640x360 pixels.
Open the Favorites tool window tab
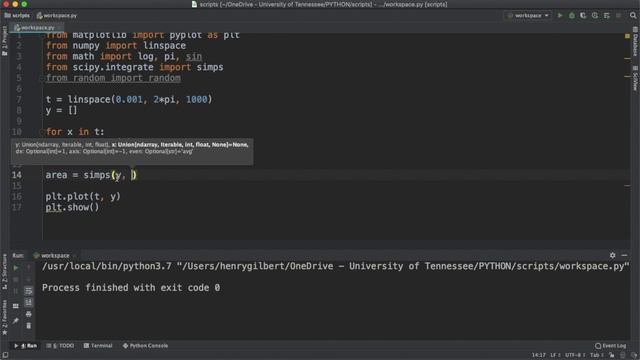pos(4,318)
